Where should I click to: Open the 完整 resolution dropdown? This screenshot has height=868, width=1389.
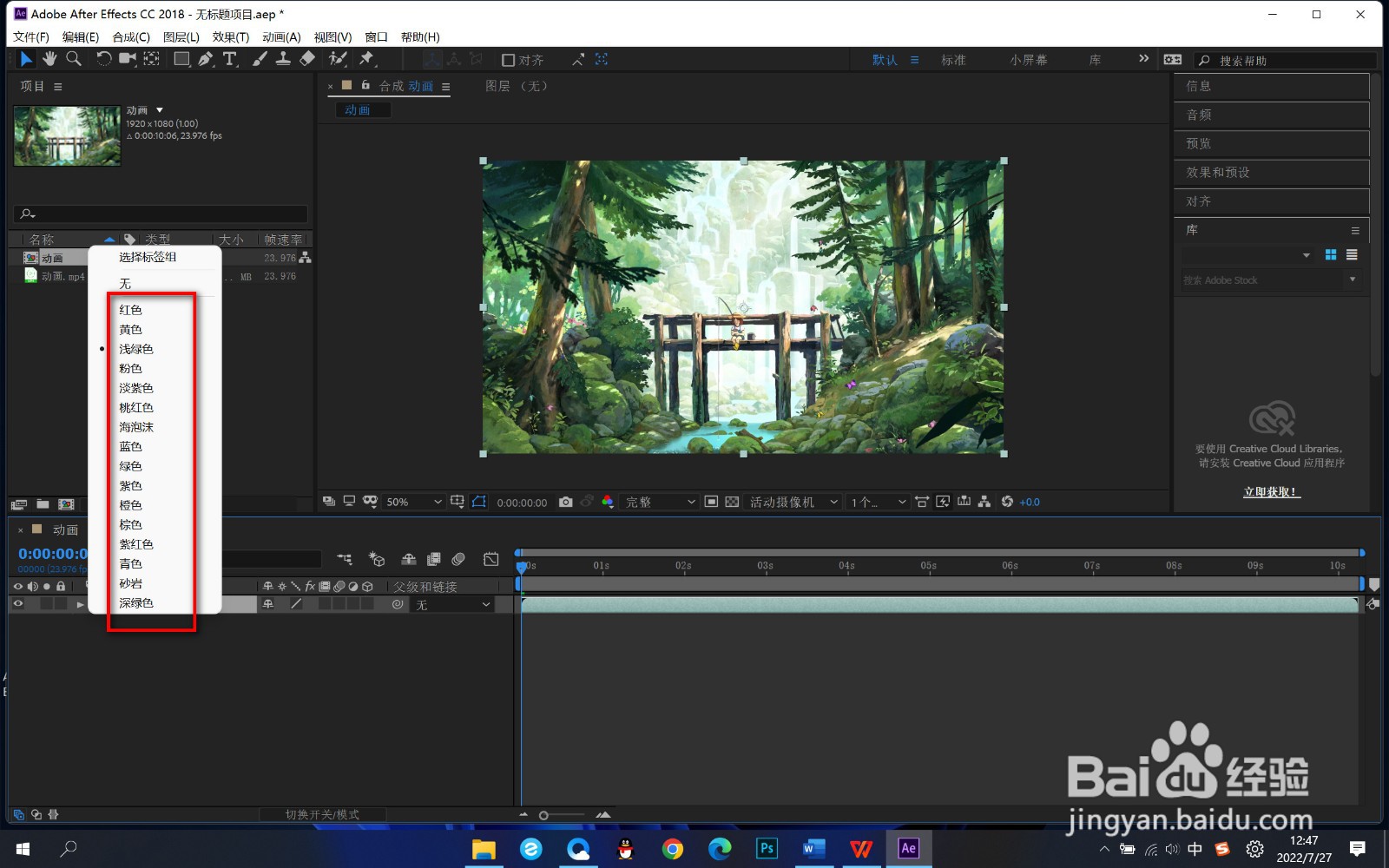pos(661,502)
